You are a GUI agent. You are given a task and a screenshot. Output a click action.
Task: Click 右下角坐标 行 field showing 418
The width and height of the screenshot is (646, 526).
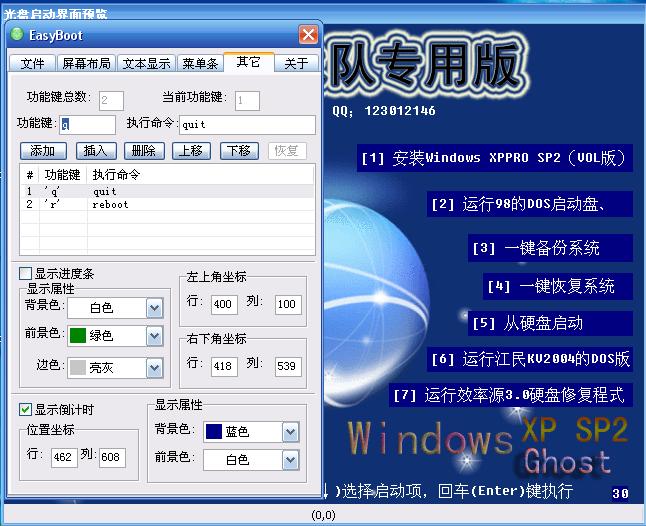point(224,366)
